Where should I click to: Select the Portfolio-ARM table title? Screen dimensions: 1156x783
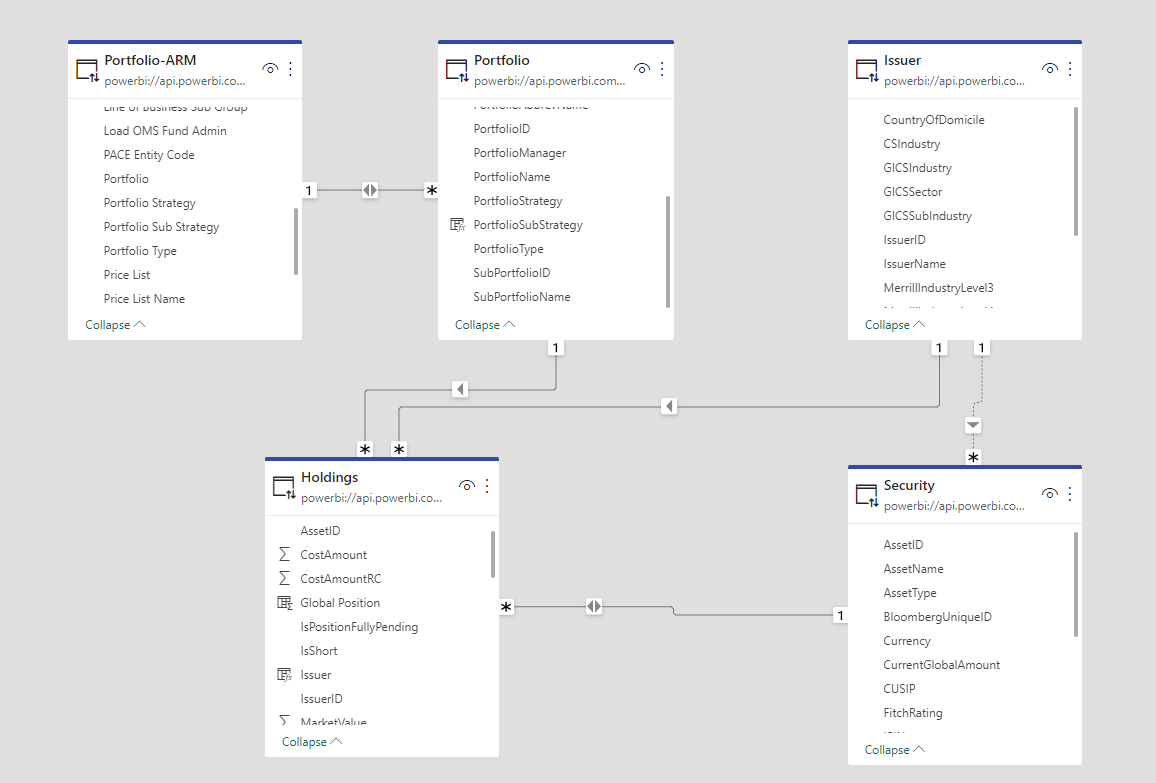pos(150,60)
